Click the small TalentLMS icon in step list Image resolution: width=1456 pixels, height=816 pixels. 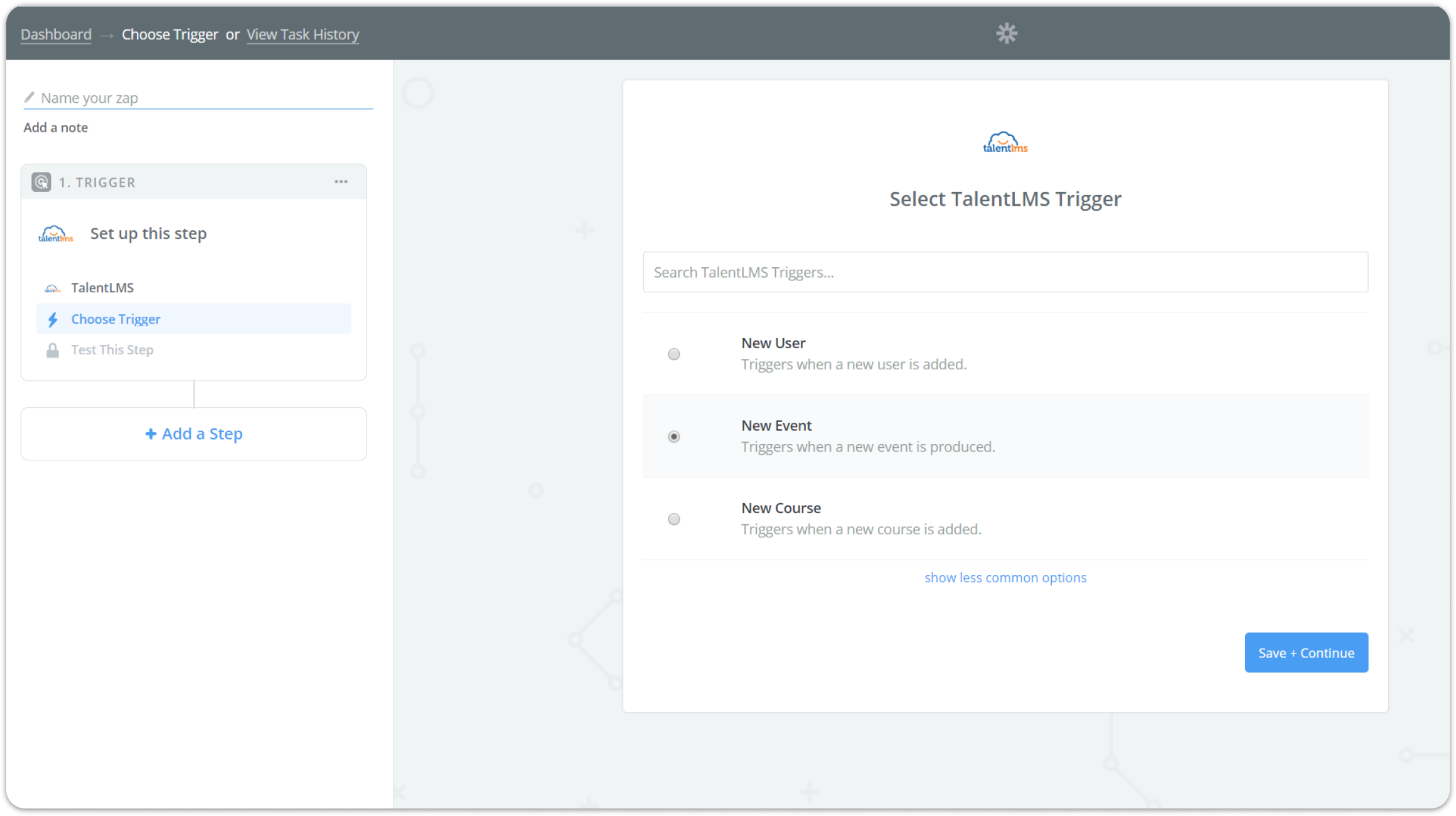coord(53,289)
